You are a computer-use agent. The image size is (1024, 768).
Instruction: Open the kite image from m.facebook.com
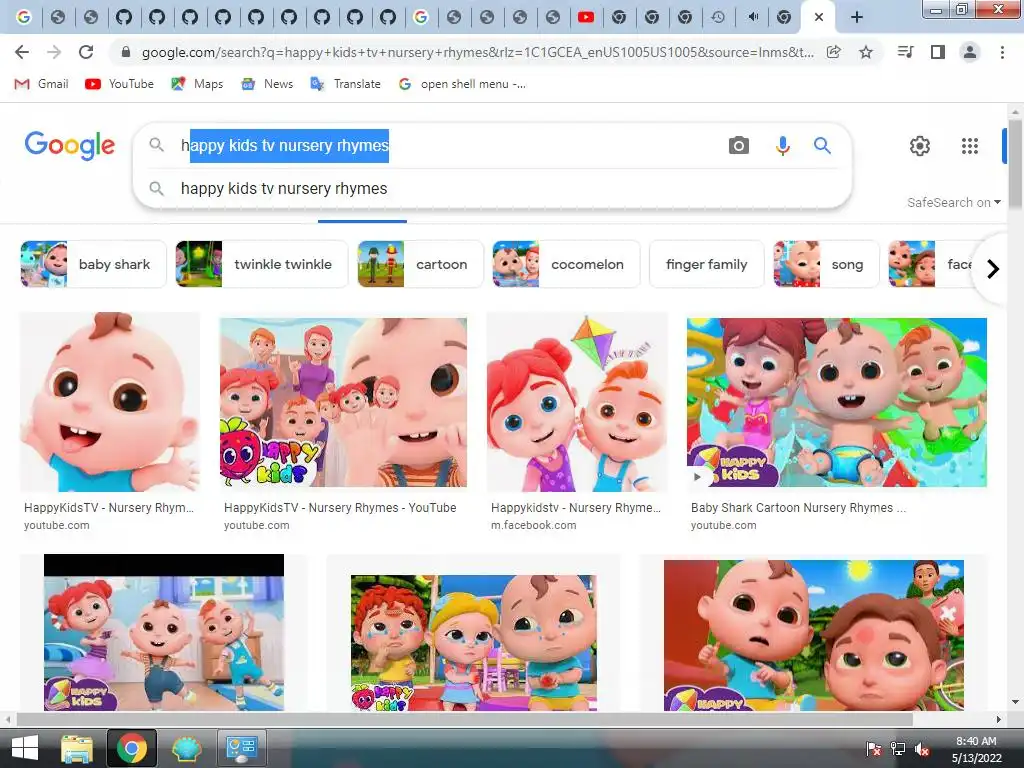tap(577, 402)
